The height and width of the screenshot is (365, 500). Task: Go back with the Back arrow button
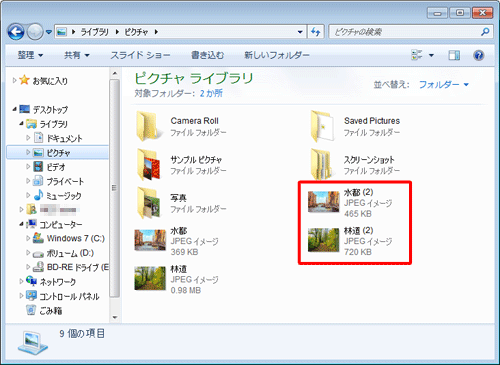click(16, 32)
